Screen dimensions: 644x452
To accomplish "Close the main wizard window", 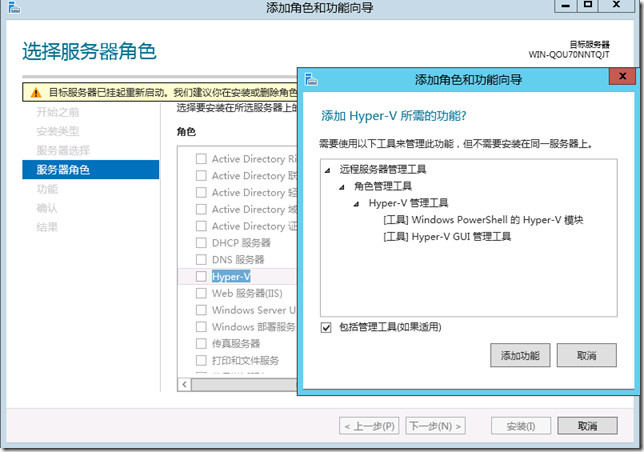I will (x=616, y=5).
